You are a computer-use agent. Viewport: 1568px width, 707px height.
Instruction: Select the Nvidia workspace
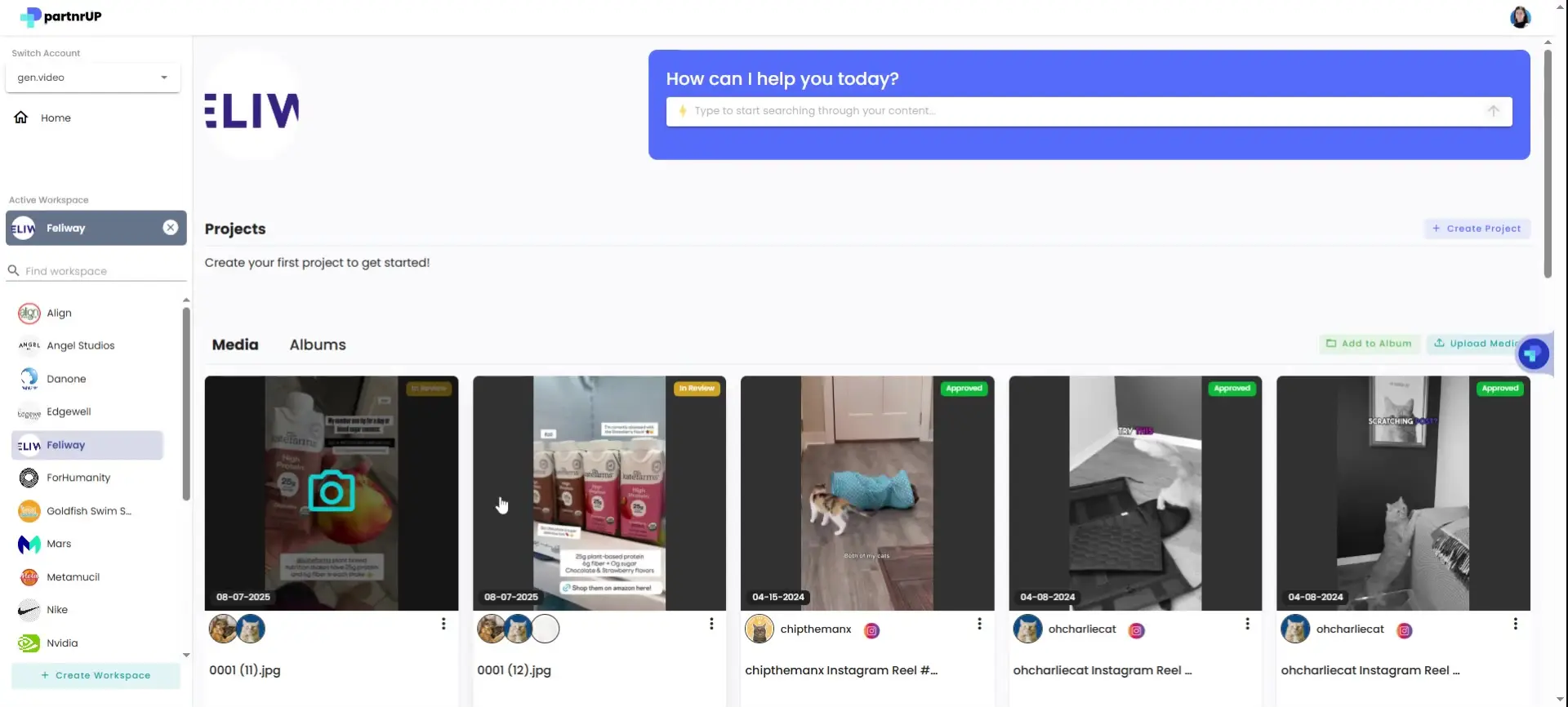tap(87, 643)
